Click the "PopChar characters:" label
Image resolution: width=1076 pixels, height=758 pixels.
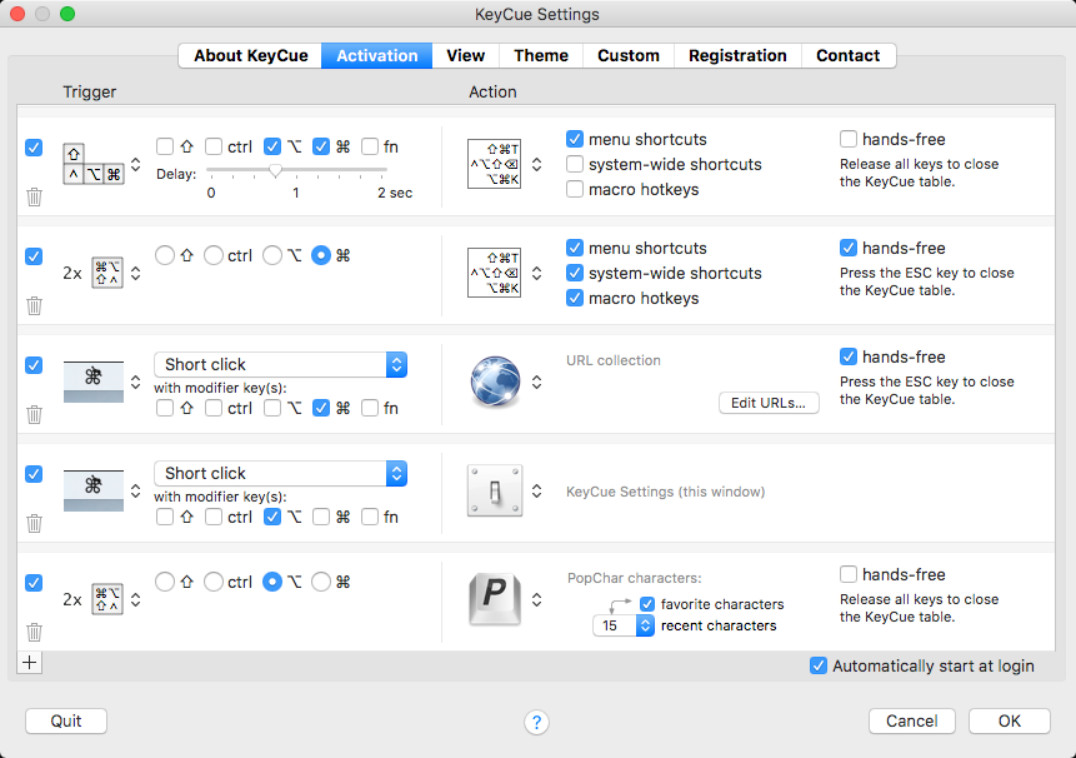coord(634,578)
